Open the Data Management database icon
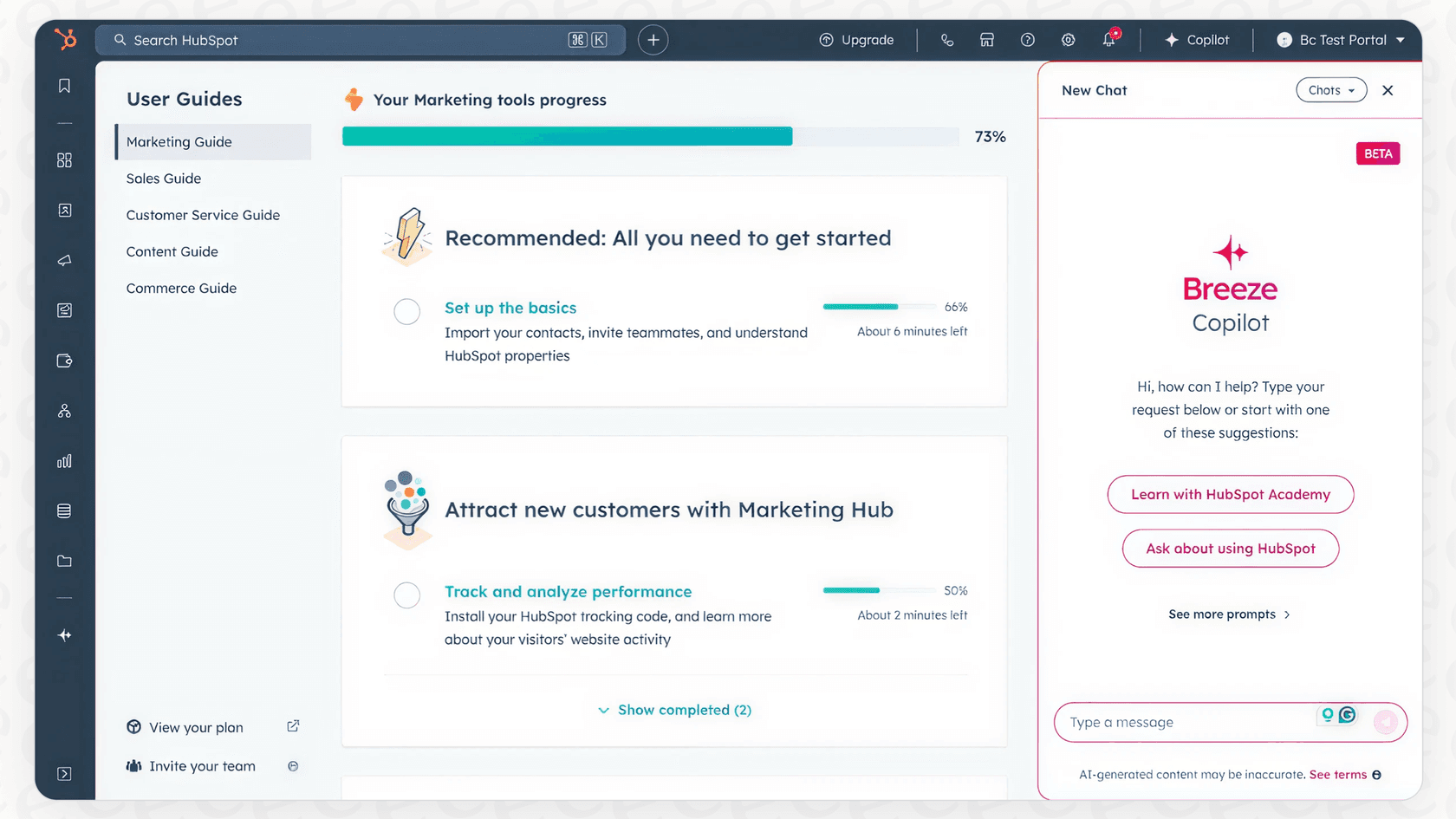1456x819 pixels. click(64, 510)
